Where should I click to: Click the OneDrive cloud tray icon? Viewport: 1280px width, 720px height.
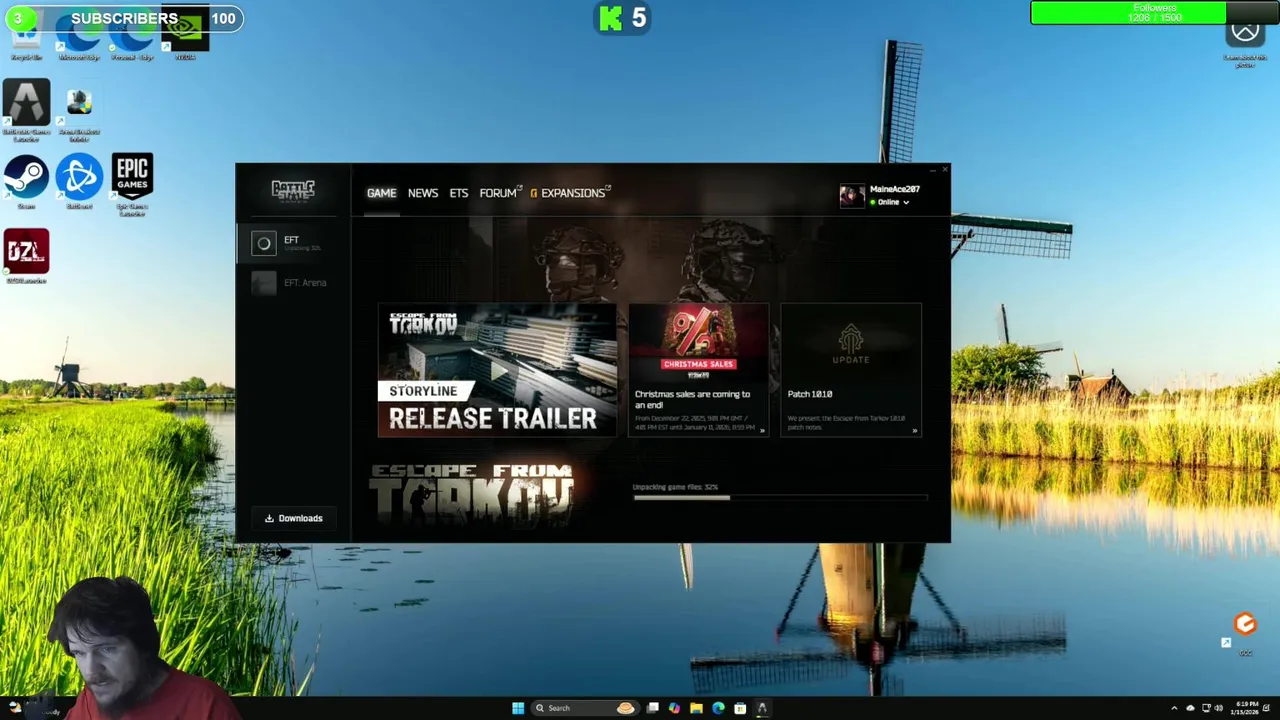click(1190, 708)
